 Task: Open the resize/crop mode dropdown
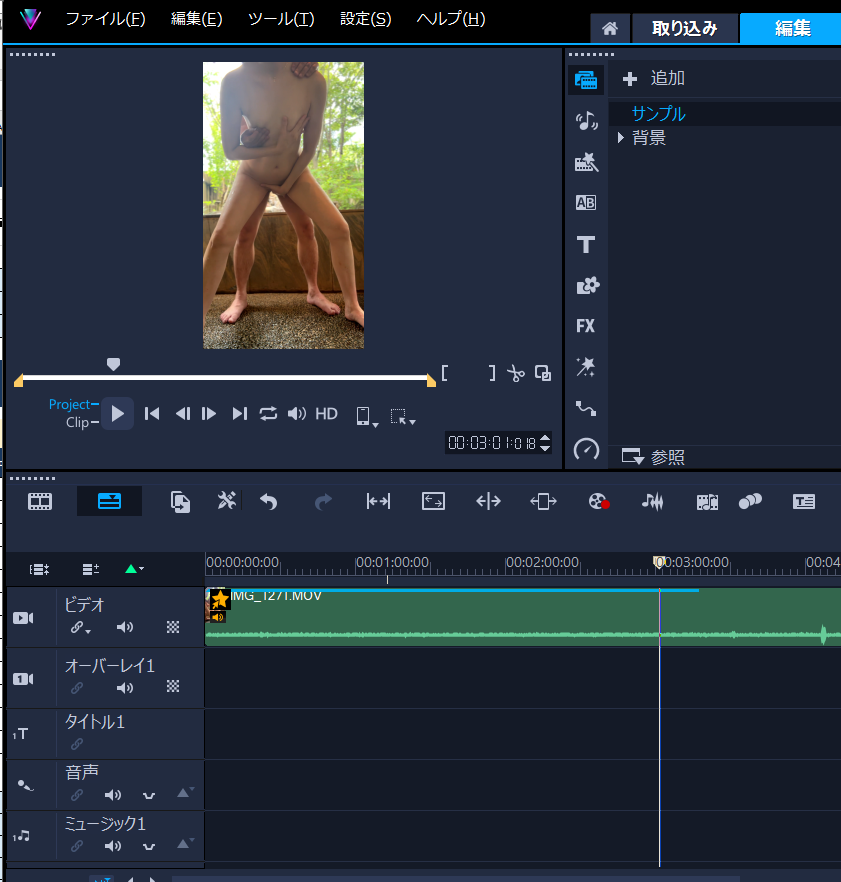point(403,417)
